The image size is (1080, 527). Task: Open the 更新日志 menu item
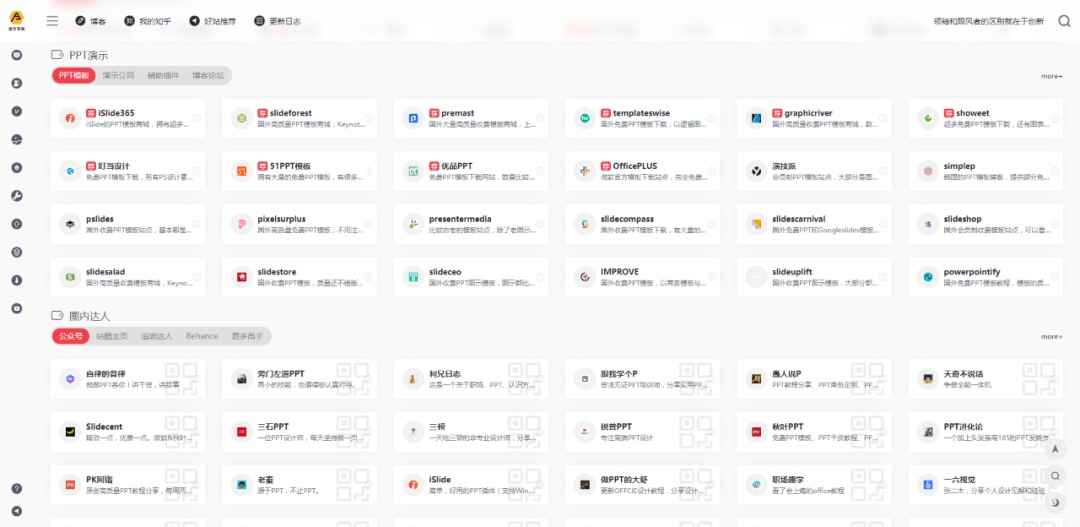point(278,21)
